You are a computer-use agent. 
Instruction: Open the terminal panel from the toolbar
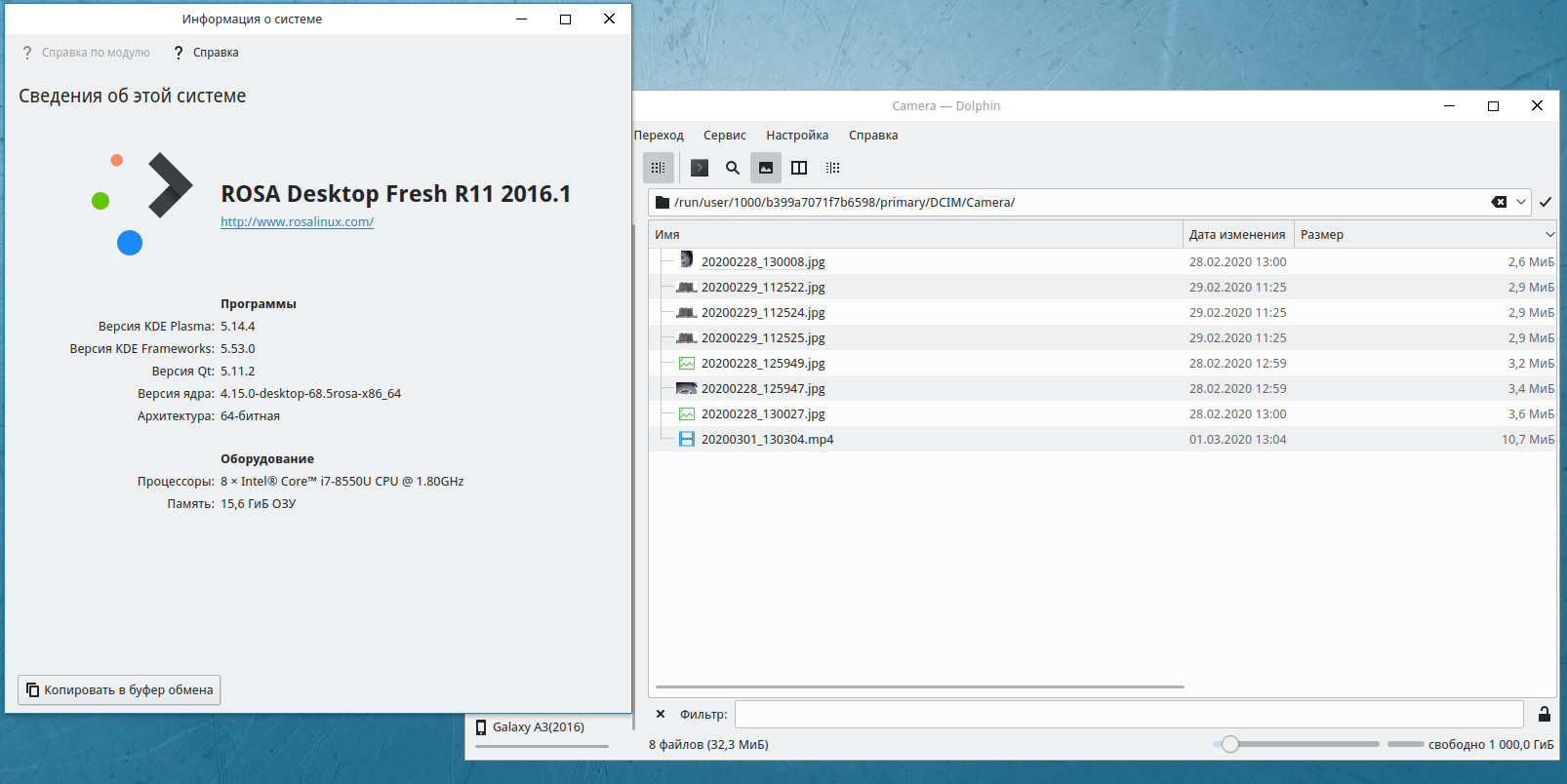[700, 168]
